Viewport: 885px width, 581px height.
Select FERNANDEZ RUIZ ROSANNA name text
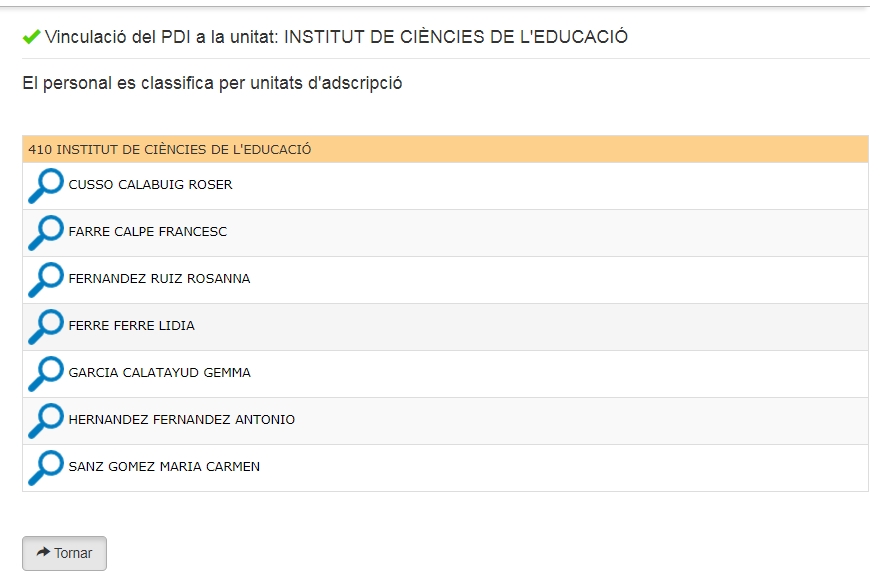pyautogui.click(x=159, y=279)
